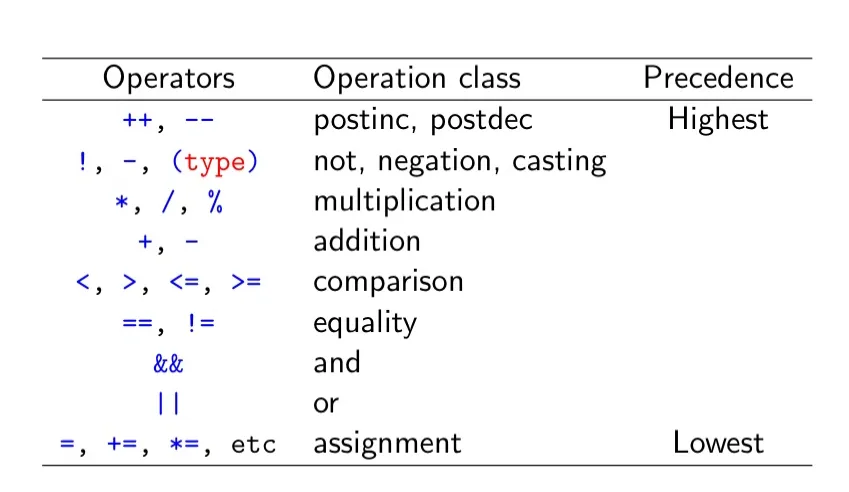Select the =, +=, *=, etc operators cell
Image resolution: width=849 pixels, height=492 pixels.
(x=168, y=444)
